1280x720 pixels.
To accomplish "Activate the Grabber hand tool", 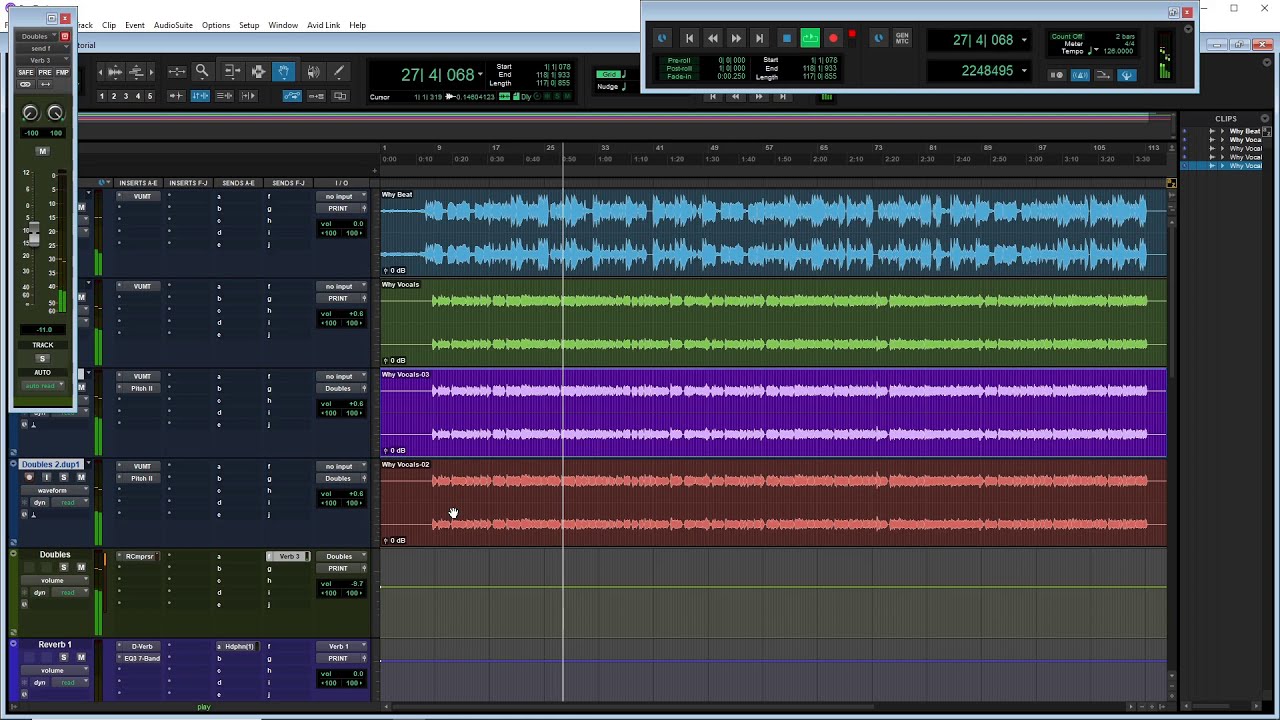I will (284, 71).
